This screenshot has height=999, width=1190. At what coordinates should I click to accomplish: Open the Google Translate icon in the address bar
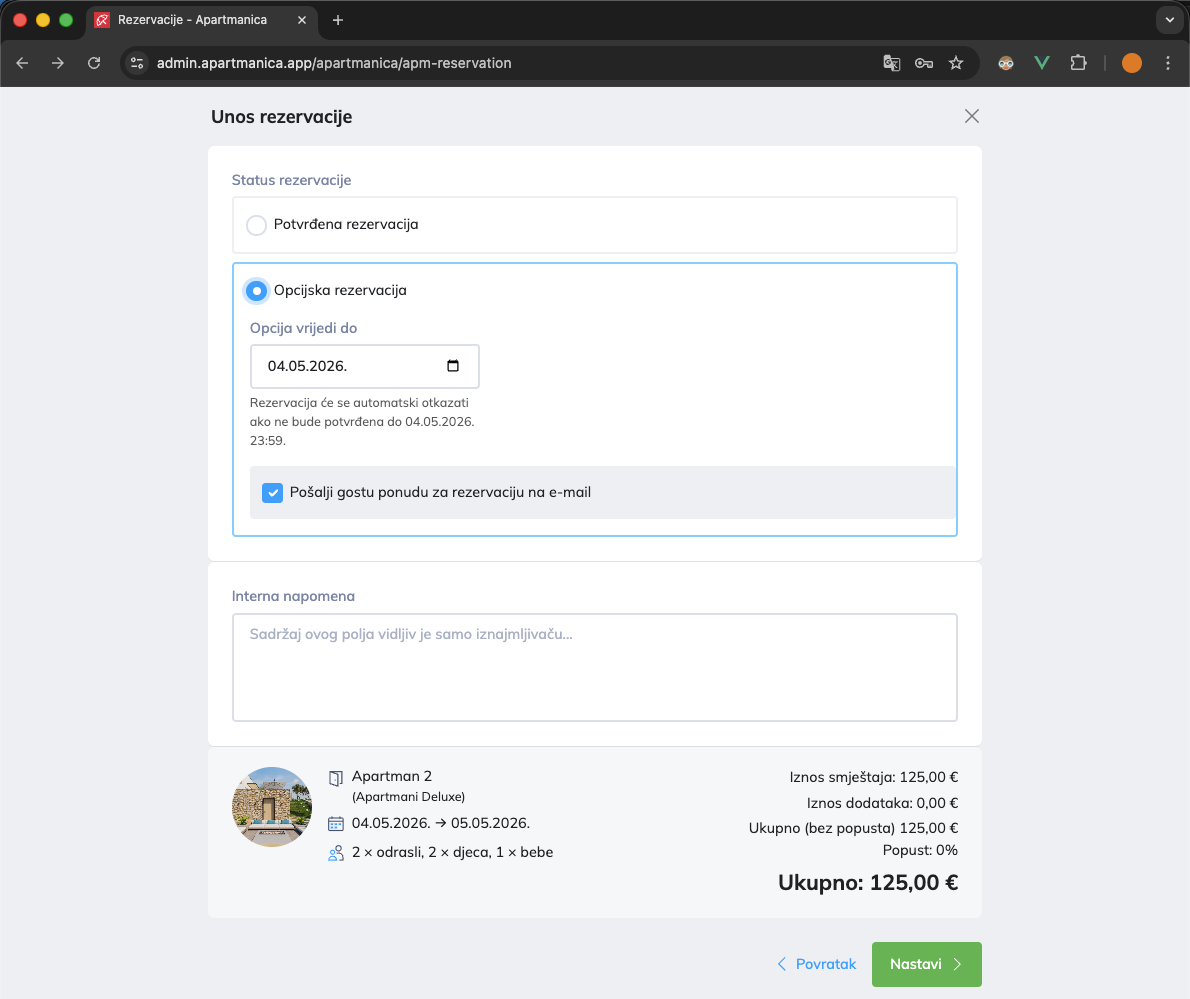[892, 63]
